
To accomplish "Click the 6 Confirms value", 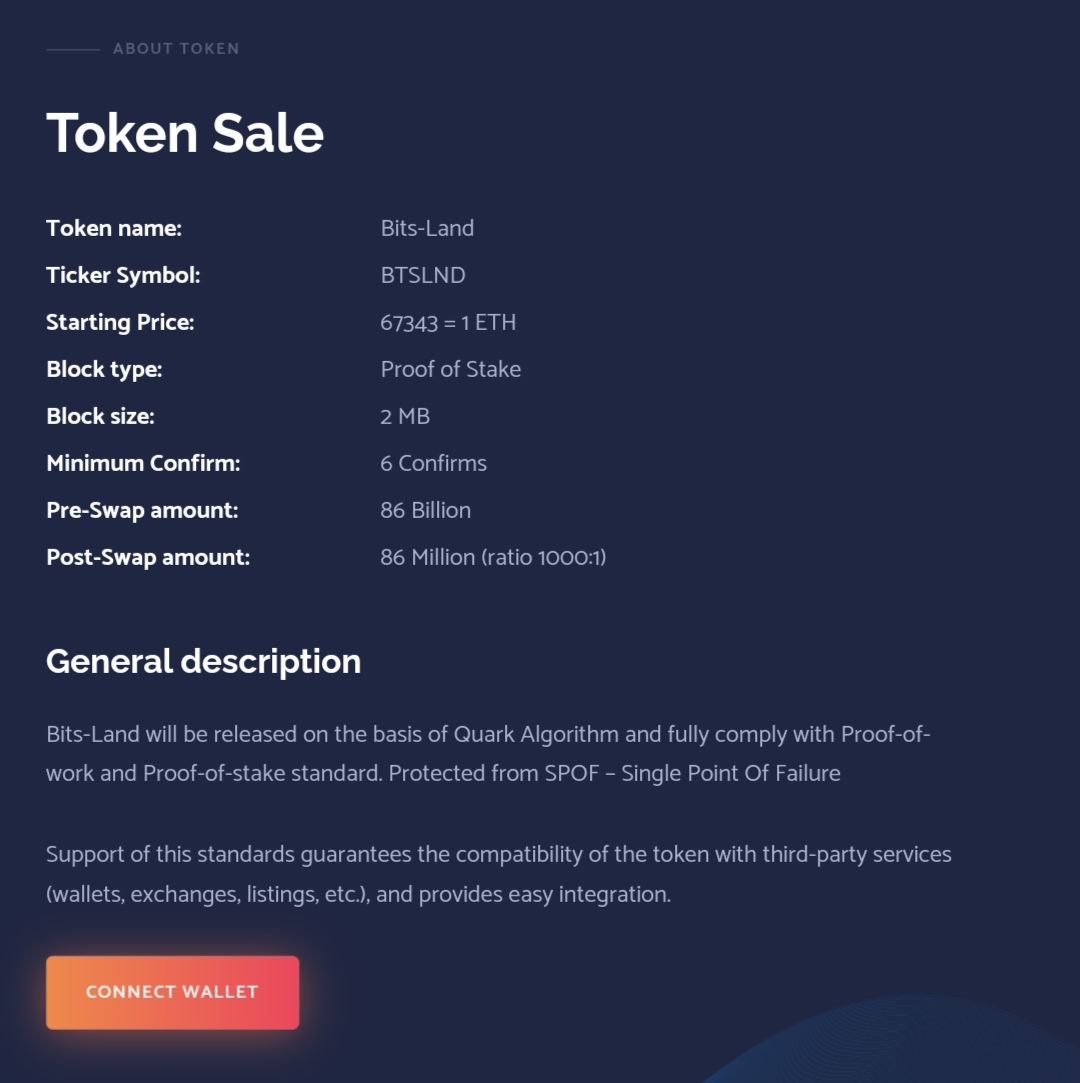I will [433, 463].
